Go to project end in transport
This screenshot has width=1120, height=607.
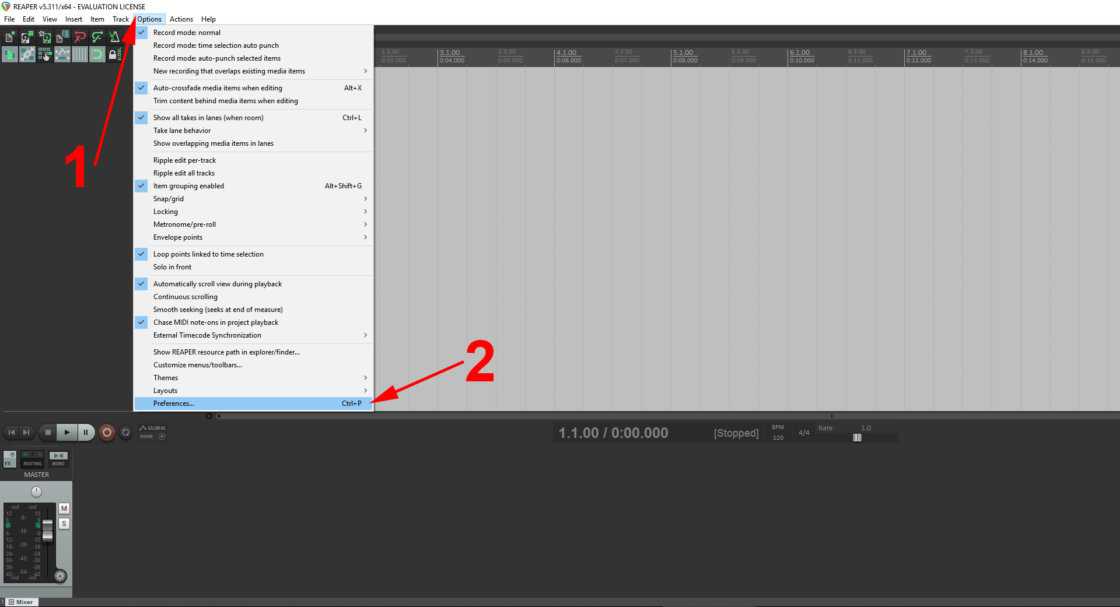[x=26, y=433]
